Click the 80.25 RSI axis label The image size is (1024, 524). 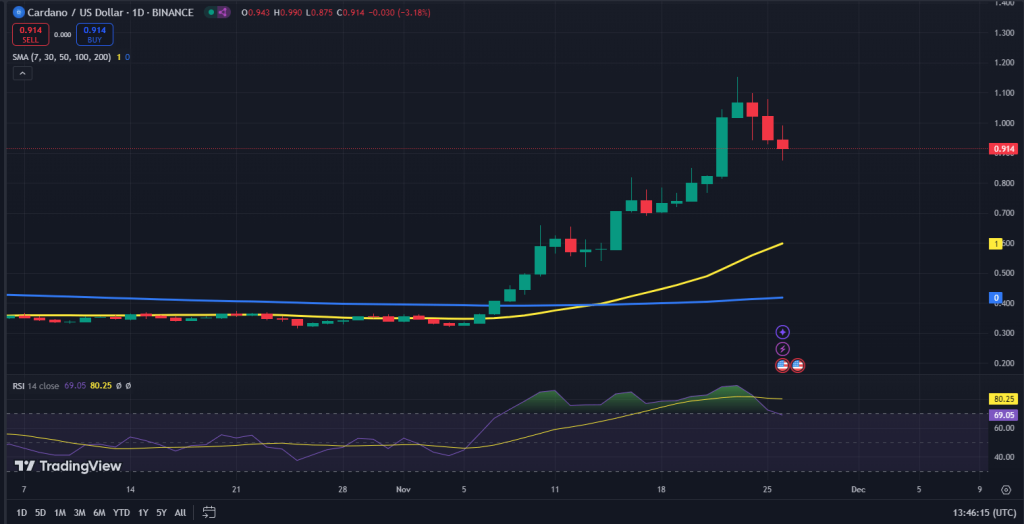point(1004,399)
